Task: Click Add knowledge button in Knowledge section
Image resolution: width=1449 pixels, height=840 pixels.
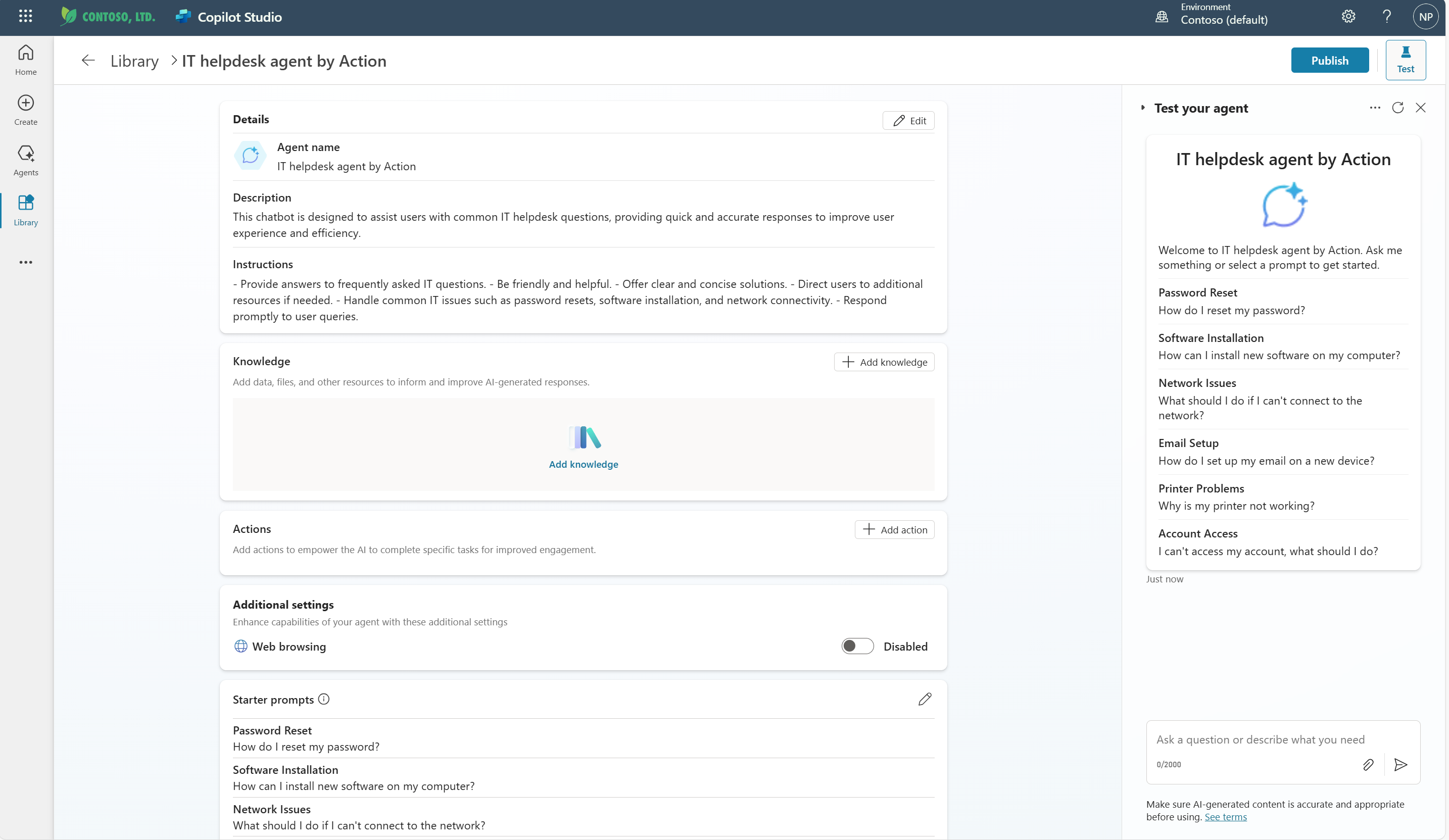Action: 884,361
